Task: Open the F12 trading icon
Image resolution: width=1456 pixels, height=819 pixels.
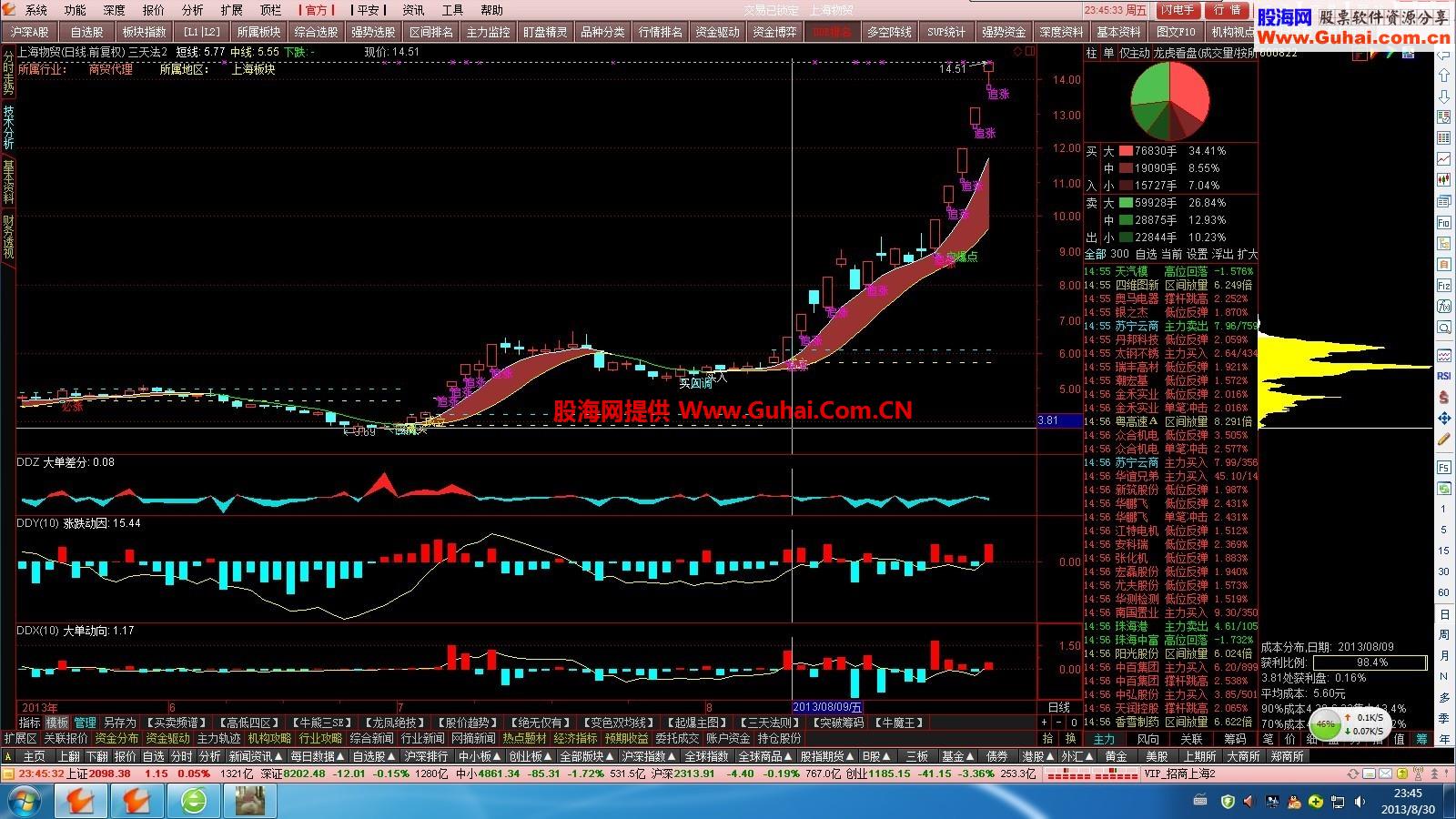Action: tap(1443, 286)
